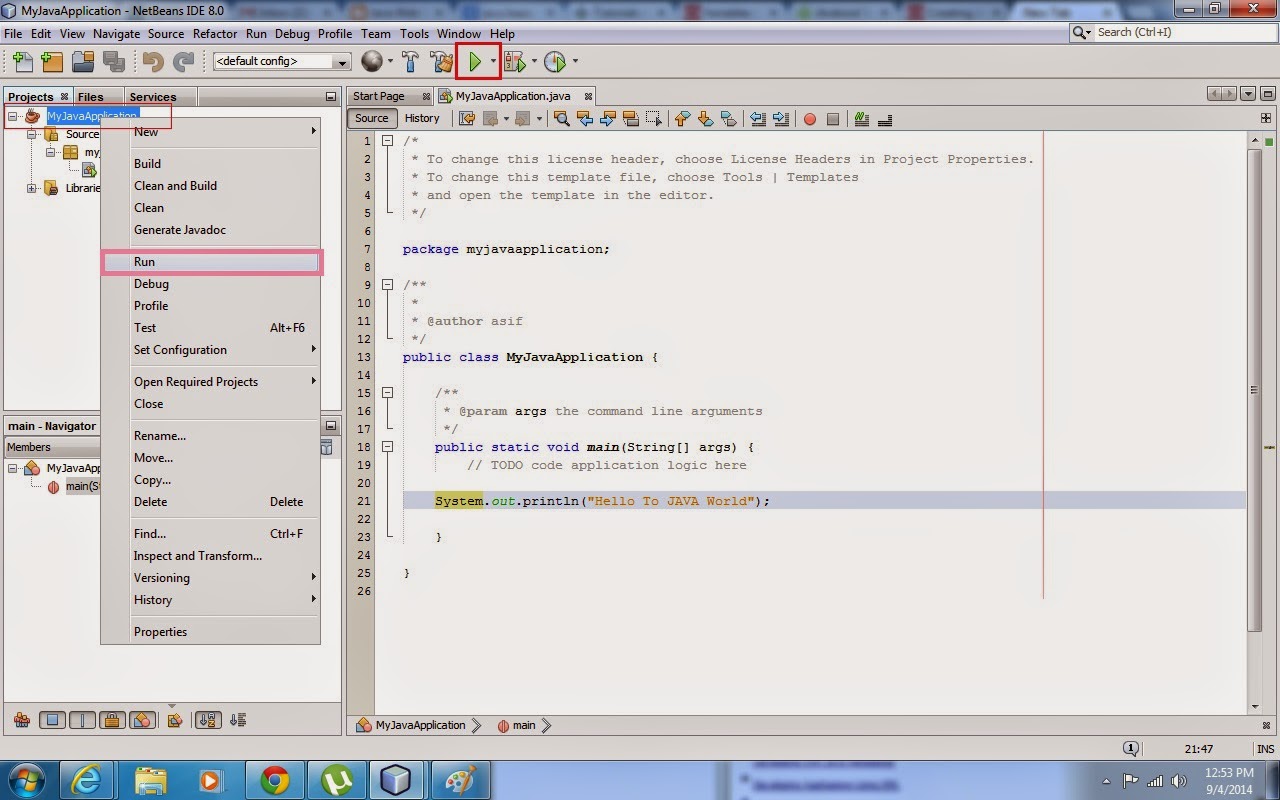
Task: Toggle Sort by Source in Navigator
Action: 238,720
